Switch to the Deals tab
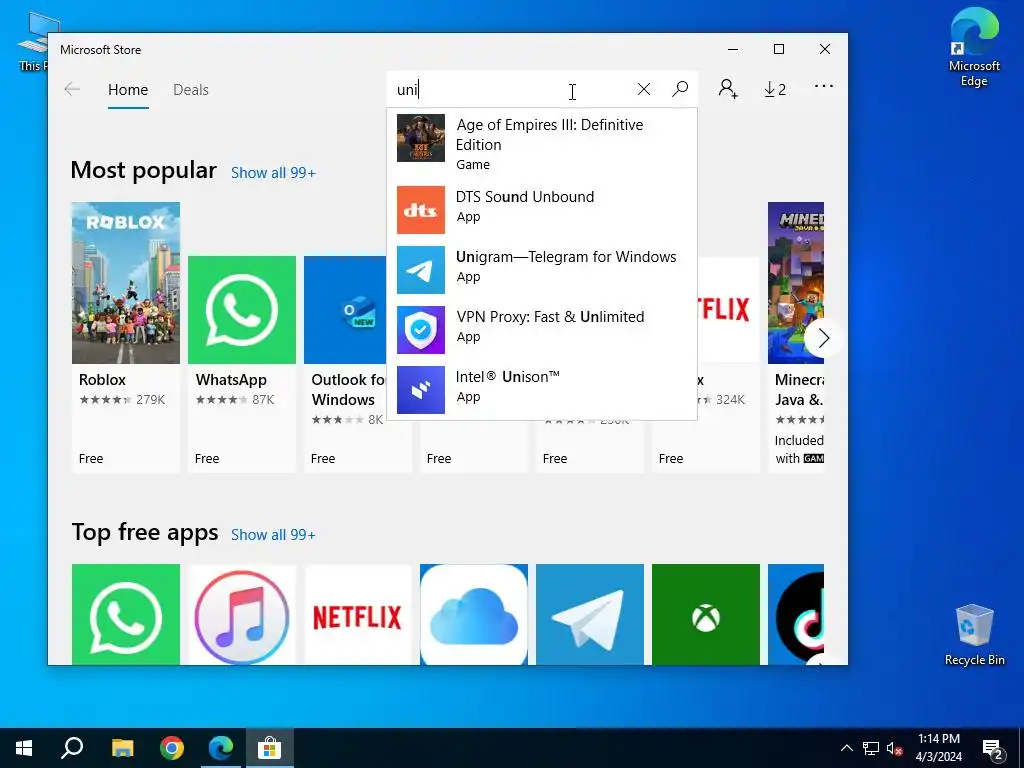 (191, 89)
